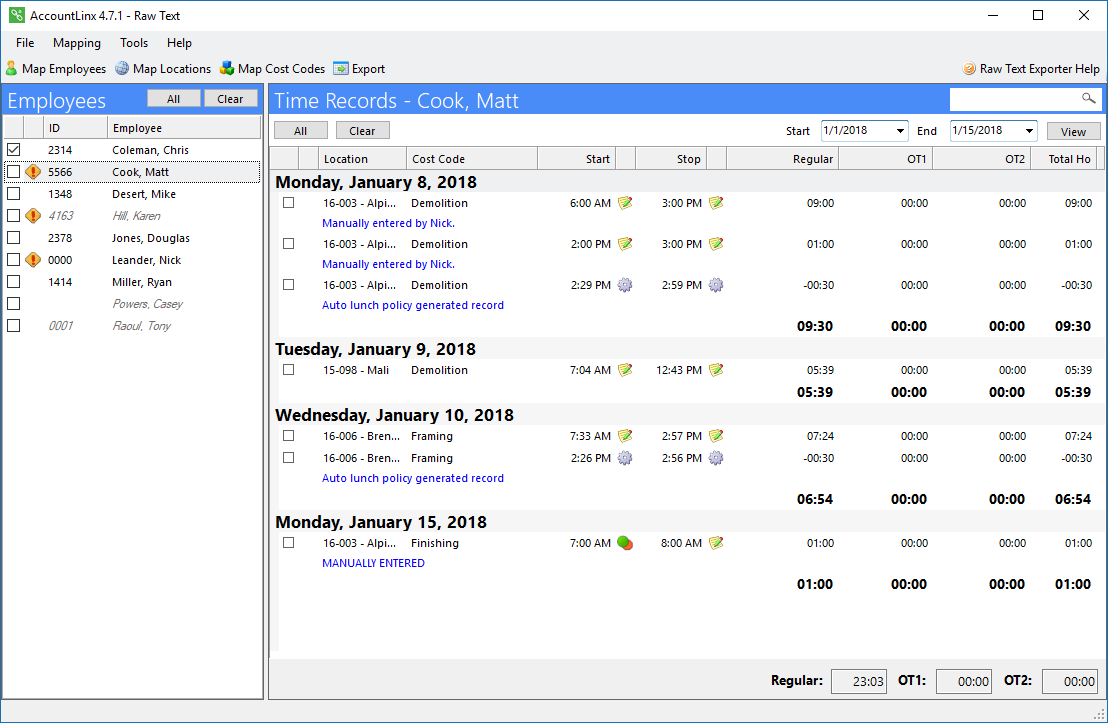Screen dimensions: 1108x723
Task: Click the Export toolbar icon
Action: (341, 69)
